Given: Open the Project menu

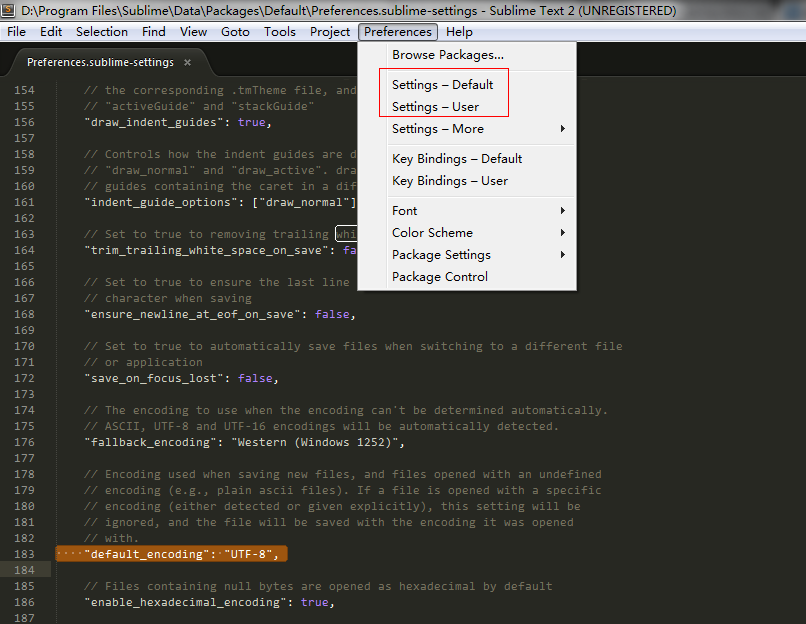Looking at the screenshot, I should (x=330, y=31).
